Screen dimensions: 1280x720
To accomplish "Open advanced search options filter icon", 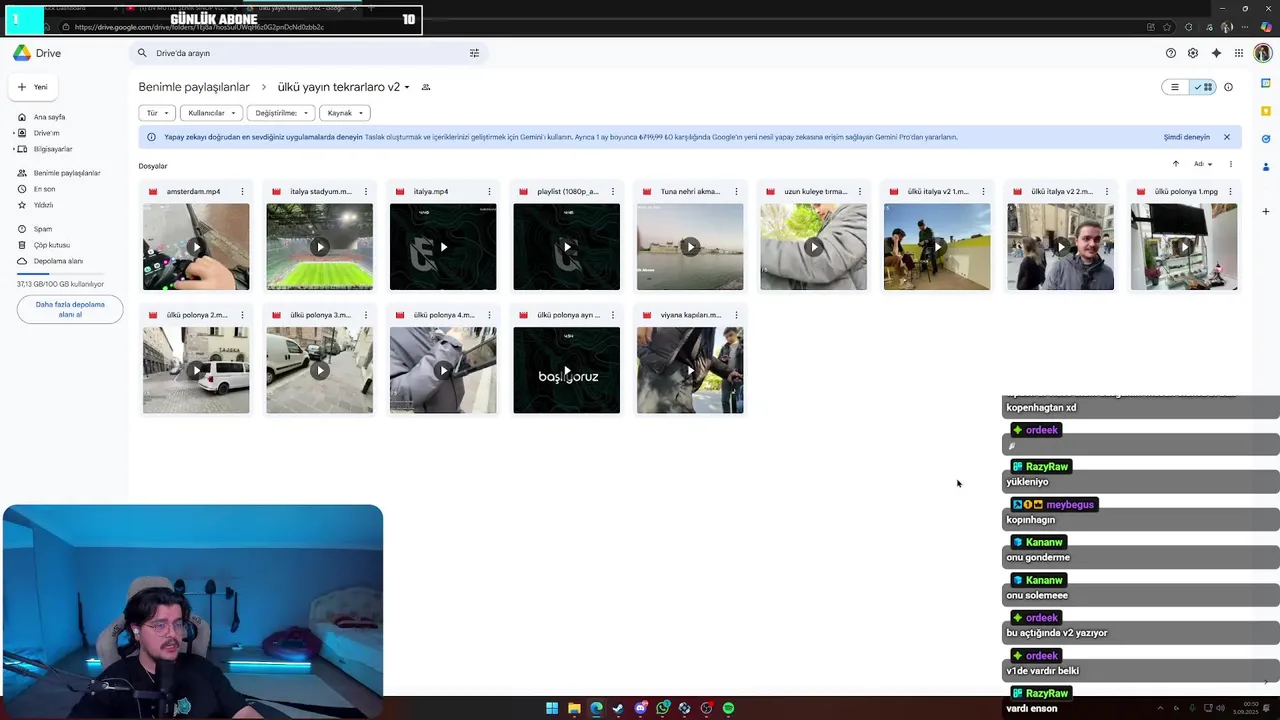I will point(474,53).
